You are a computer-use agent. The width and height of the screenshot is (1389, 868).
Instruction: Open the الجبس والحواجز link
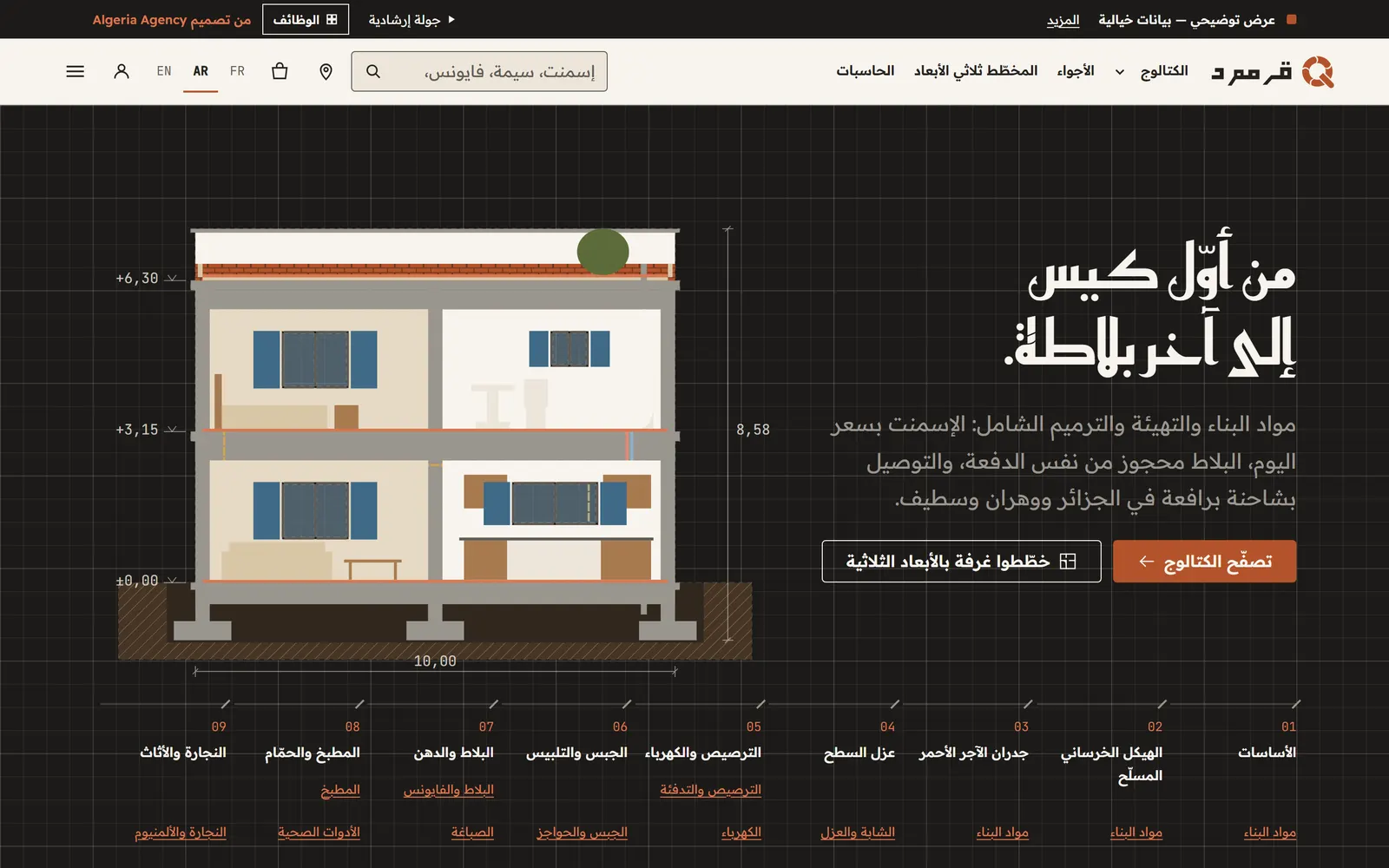point(582,832)
